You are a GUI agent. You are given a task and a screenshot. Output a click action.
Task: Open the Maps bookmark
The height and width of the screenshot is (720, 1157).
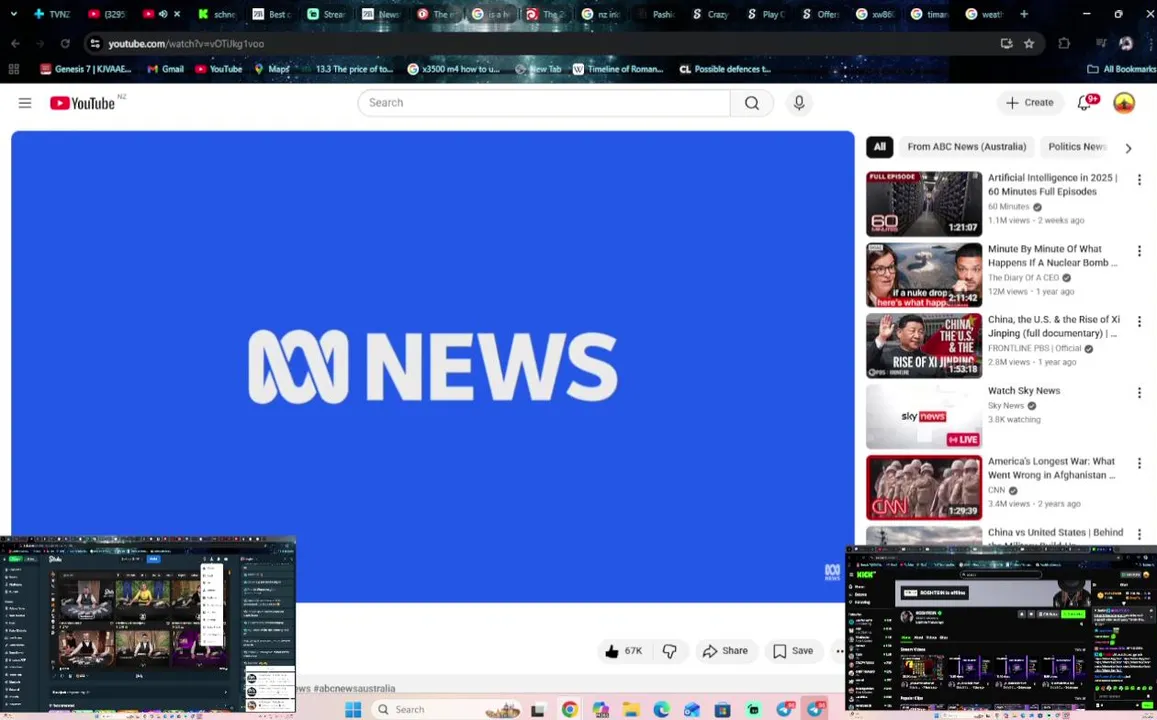coord(272,69)
